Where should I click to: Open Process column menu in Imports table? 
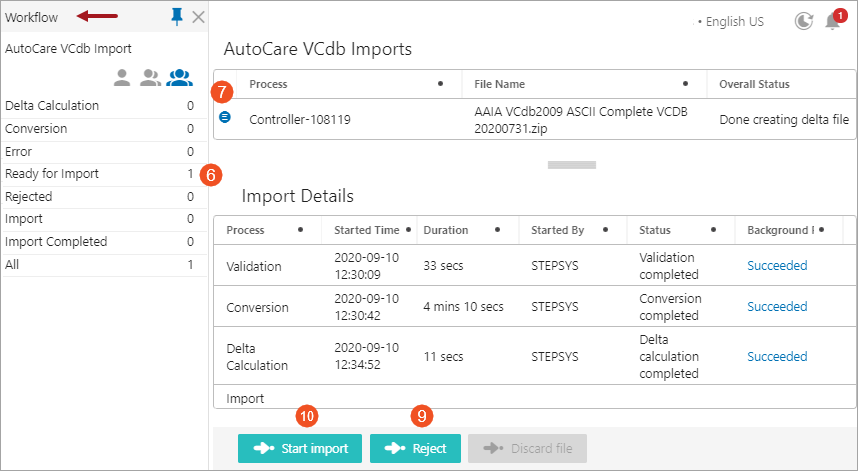[x=440, y=84]
